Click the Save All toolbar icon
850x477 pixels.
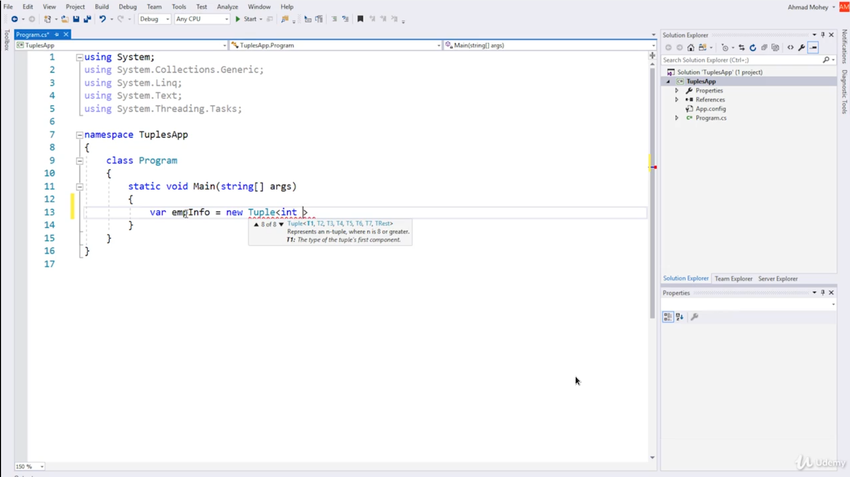(x=87, y=19)
